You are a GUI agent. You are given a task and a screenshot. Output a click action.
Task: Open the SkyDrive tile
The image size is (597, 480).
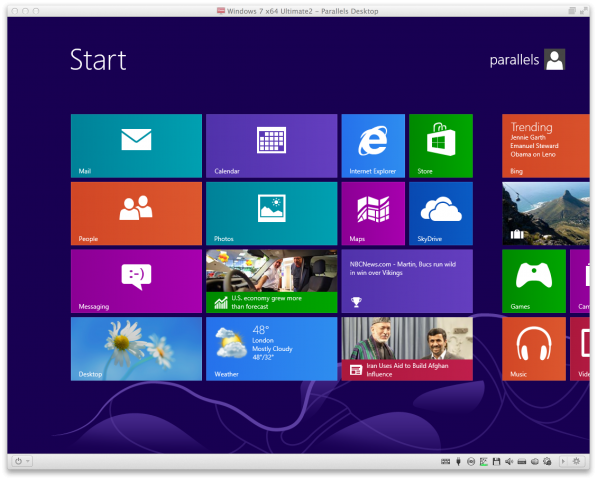coord(441,214)
